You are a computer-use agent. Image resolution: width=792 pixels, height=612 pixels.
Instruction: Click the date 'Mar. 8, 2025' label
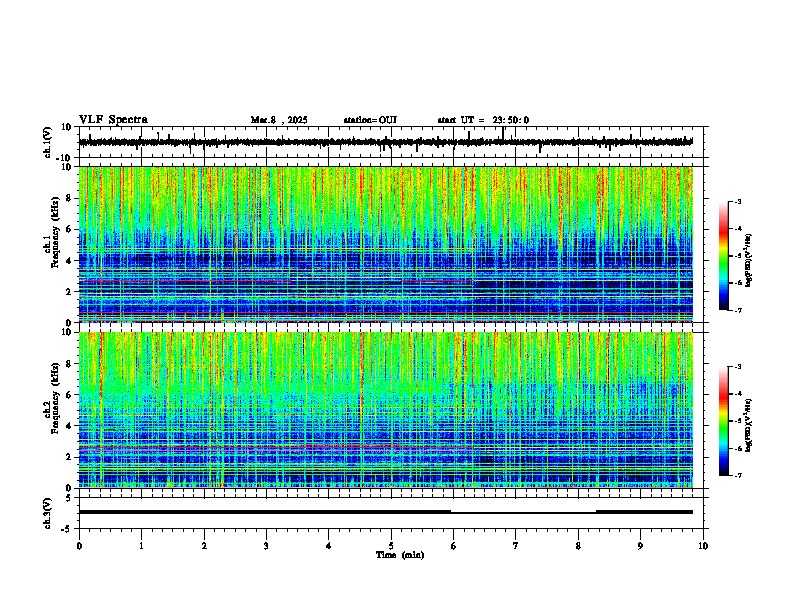coord(279,120)
